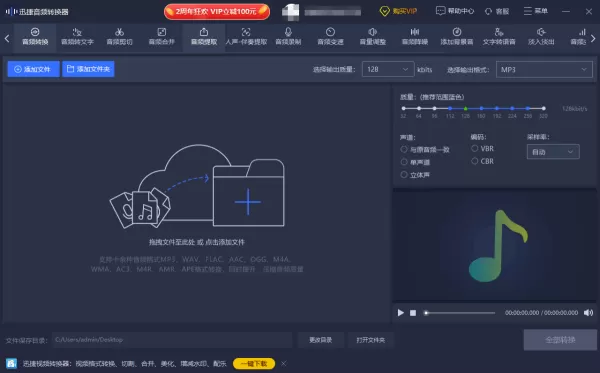This screenshot has height=373, width=600.
Task: Open the 音频降噪 noise reduction tool
Action: (414, 37)
